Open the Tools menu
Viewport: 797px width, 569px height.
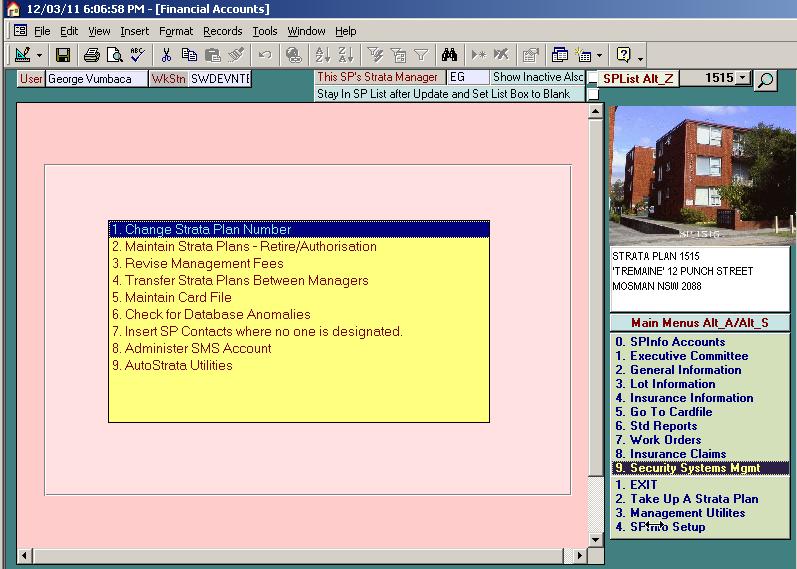265,31
